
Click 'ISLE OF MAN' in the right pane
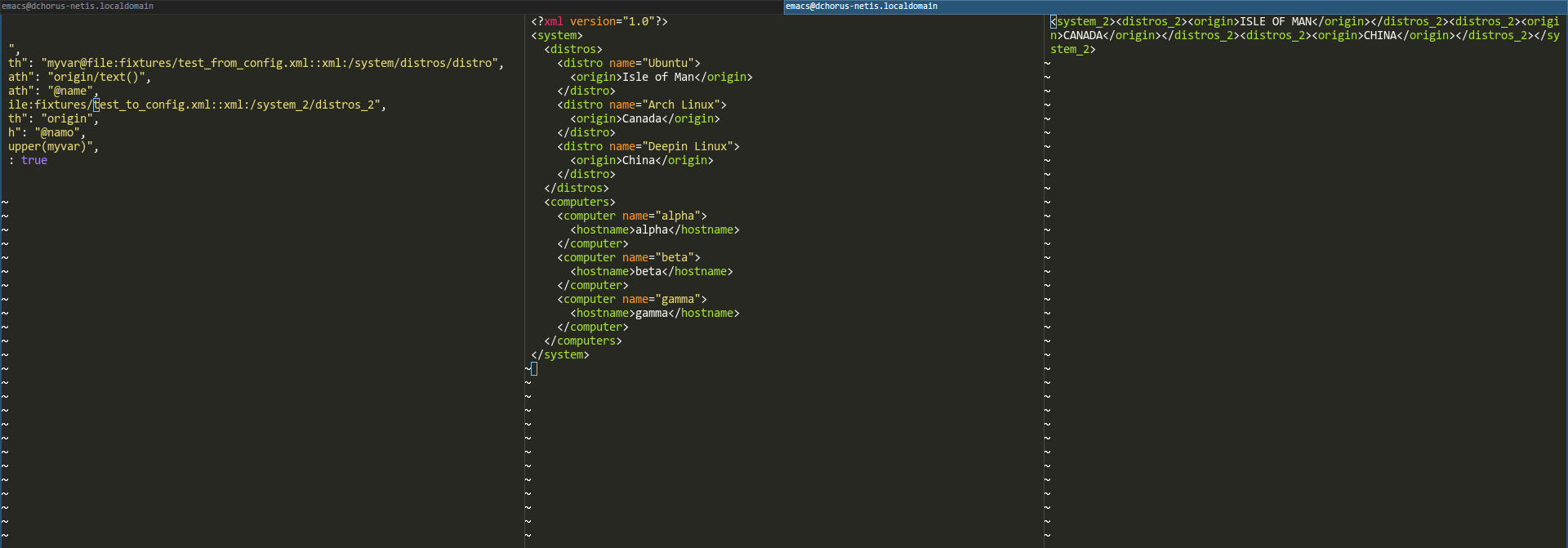(1276, 21)
